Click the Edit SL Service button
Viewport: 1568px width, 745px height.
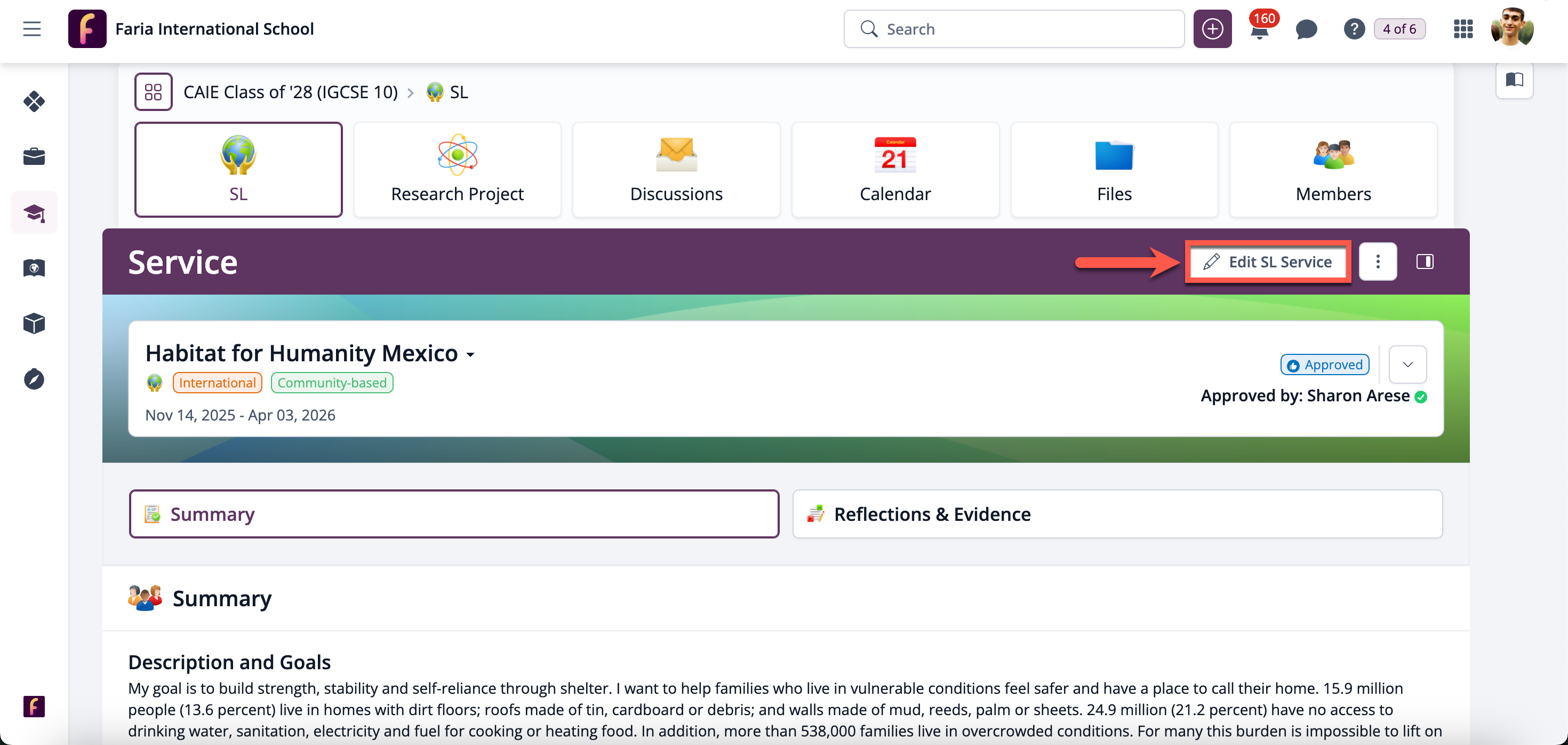[x=1268, y=261]
